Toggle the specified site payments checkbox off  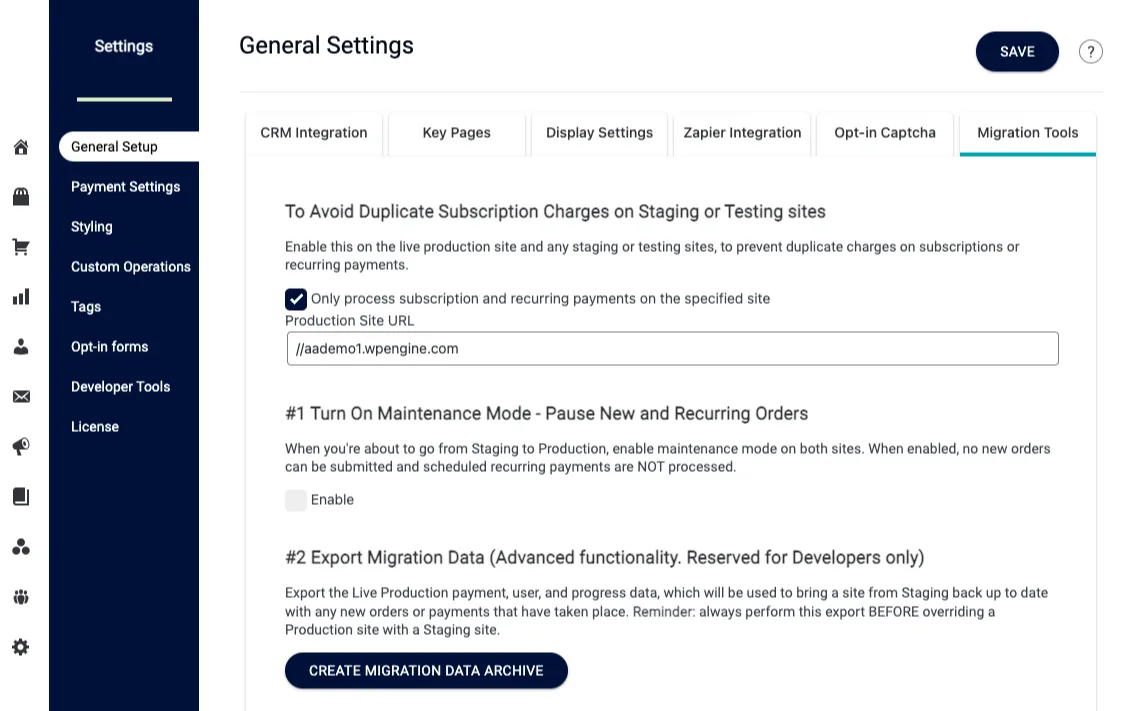pos(296,298)
